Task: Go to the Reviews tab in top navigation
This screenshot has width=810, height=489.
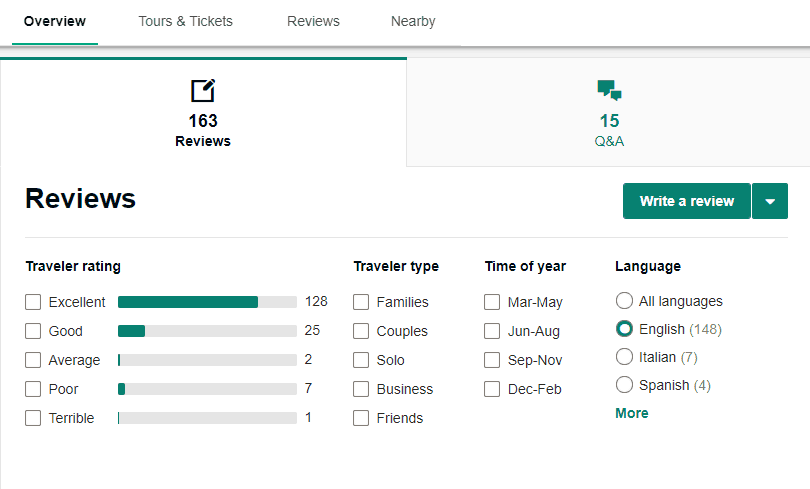Action: click(x=313, y=21)
